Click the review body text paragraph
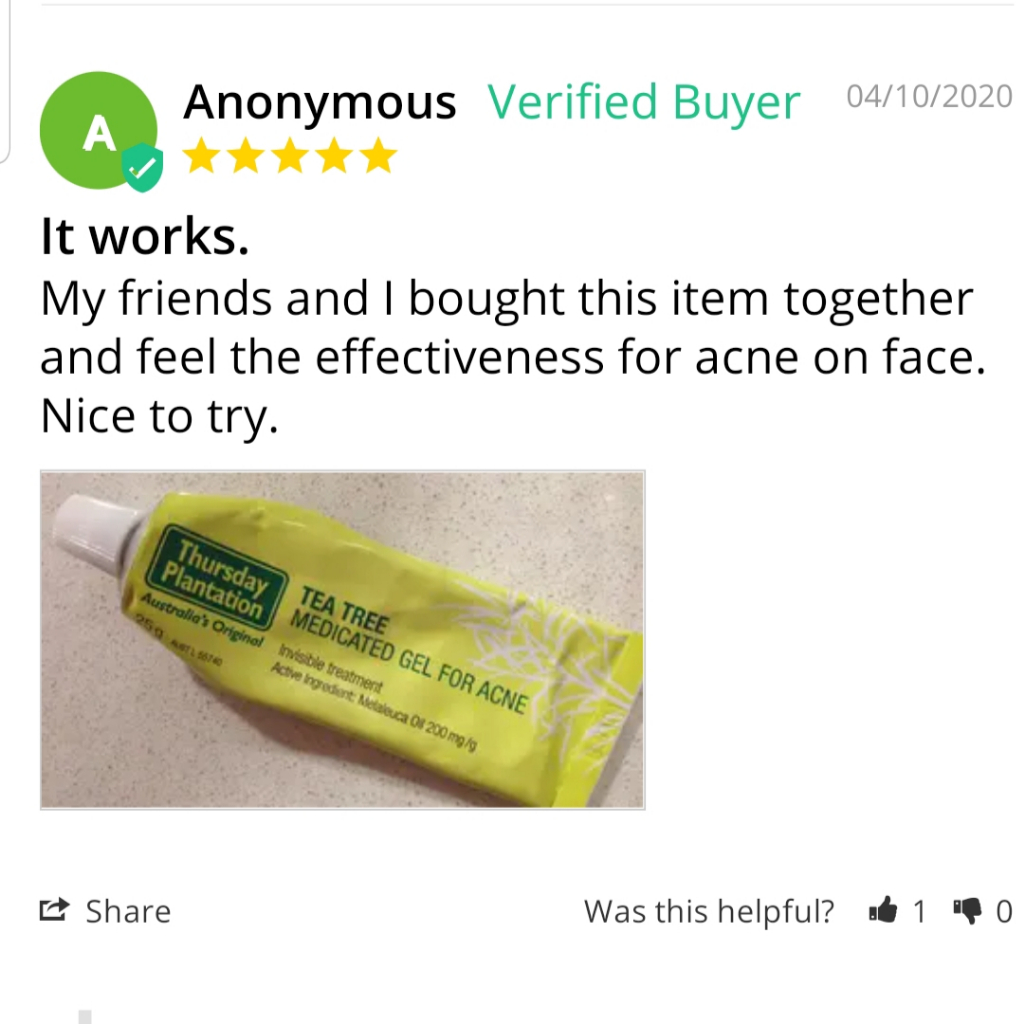The image size is (1024, 1024). click(x=513, y=357)
